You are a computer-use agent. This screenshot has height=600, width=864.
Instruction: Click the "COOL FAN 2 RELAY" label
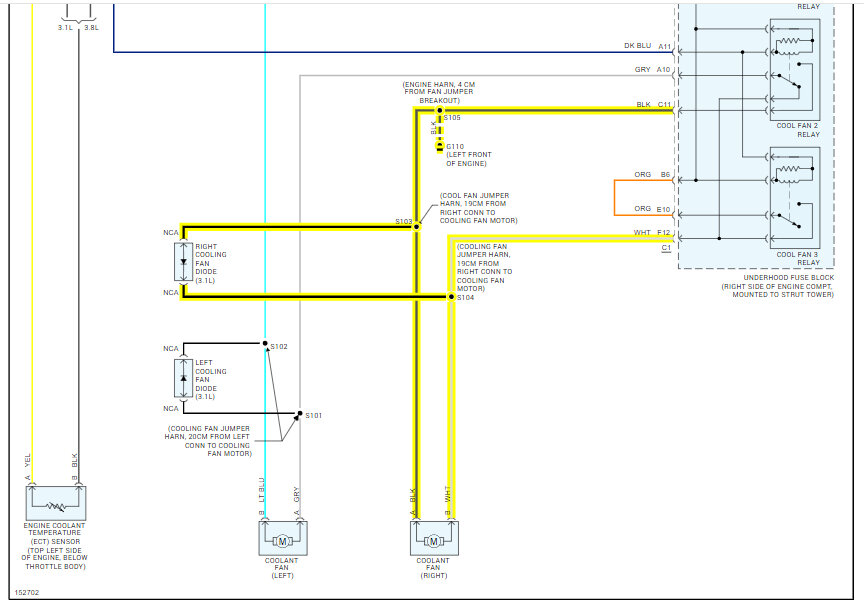(x=798, y=130)
